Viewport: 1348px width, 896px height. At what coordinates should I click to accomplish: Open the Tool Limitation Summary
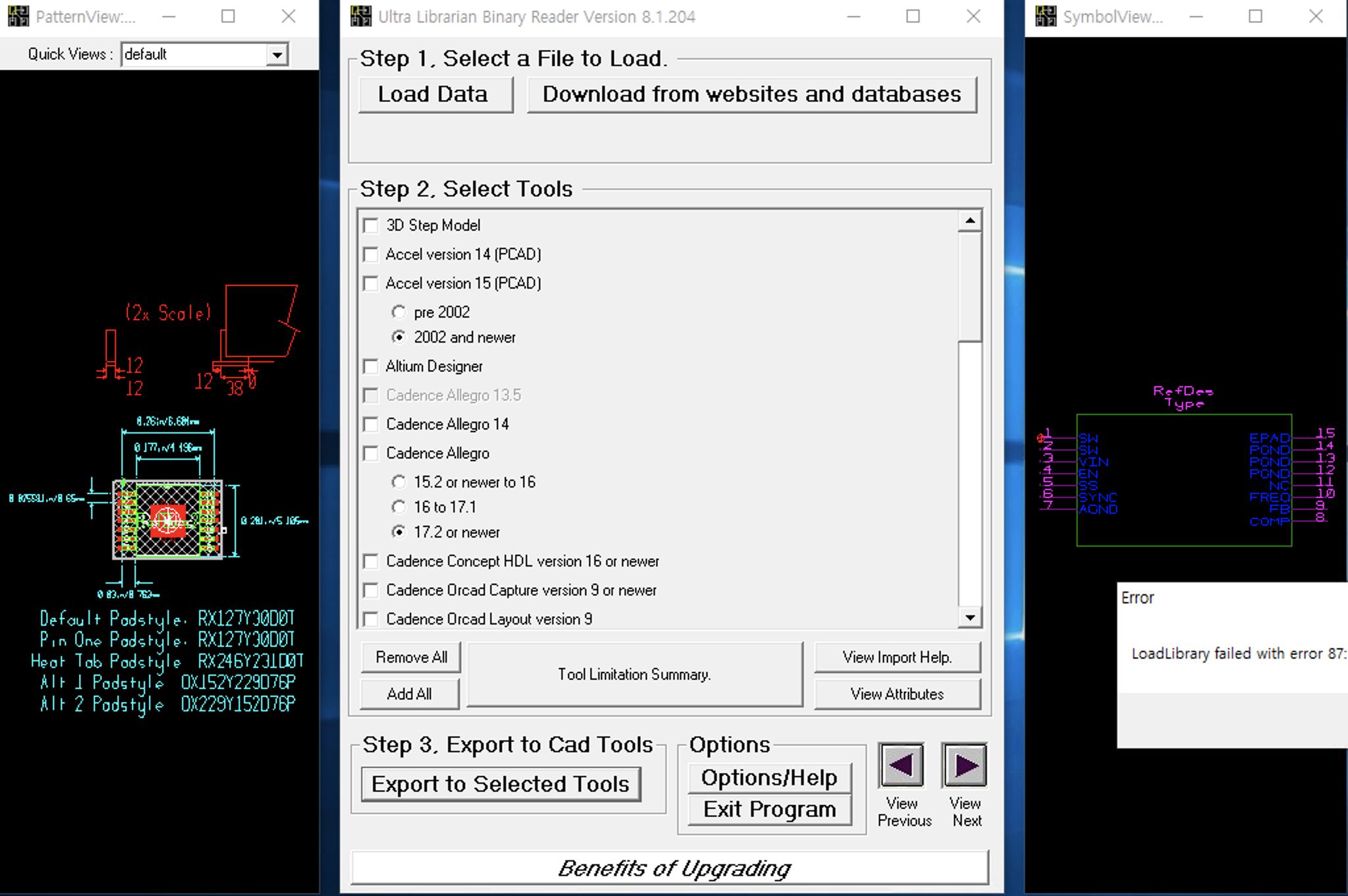634,675
